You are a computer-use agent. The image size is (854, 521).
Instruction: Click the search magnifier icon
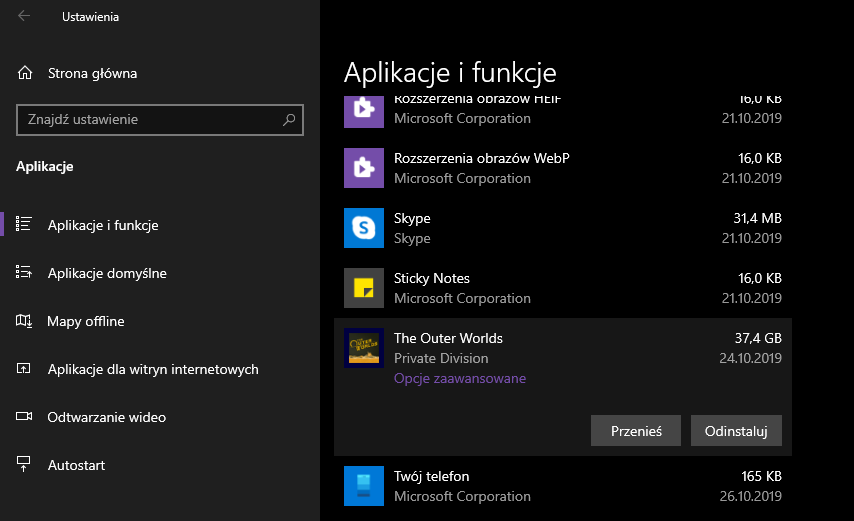[289, 119]
